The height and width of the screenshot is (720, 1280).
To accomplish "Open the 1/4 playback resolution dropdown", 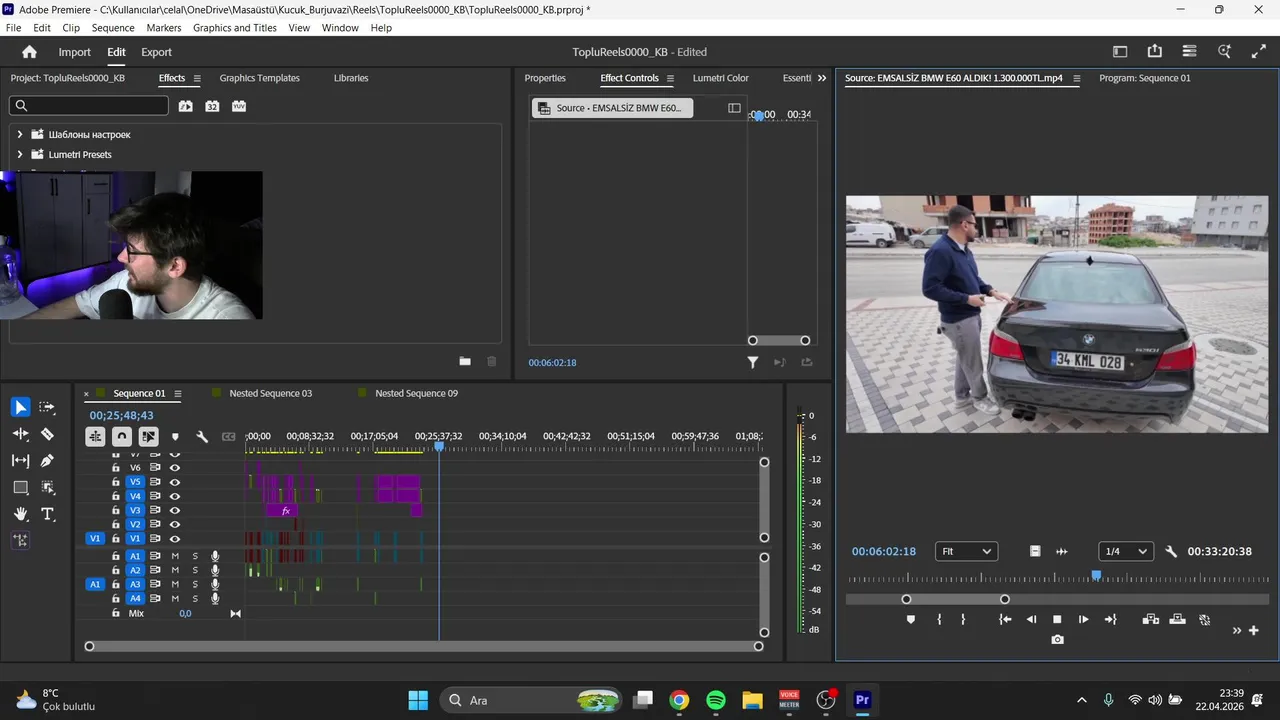I will click(x=1125, y=551).
